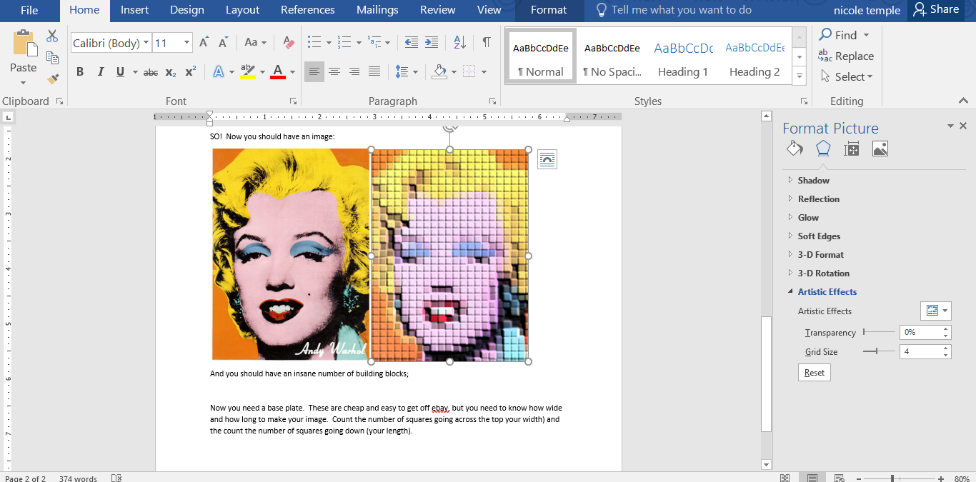976x482 pixels.
Task: Apply the Heading 2 style
Action: [x=754, y=59]
